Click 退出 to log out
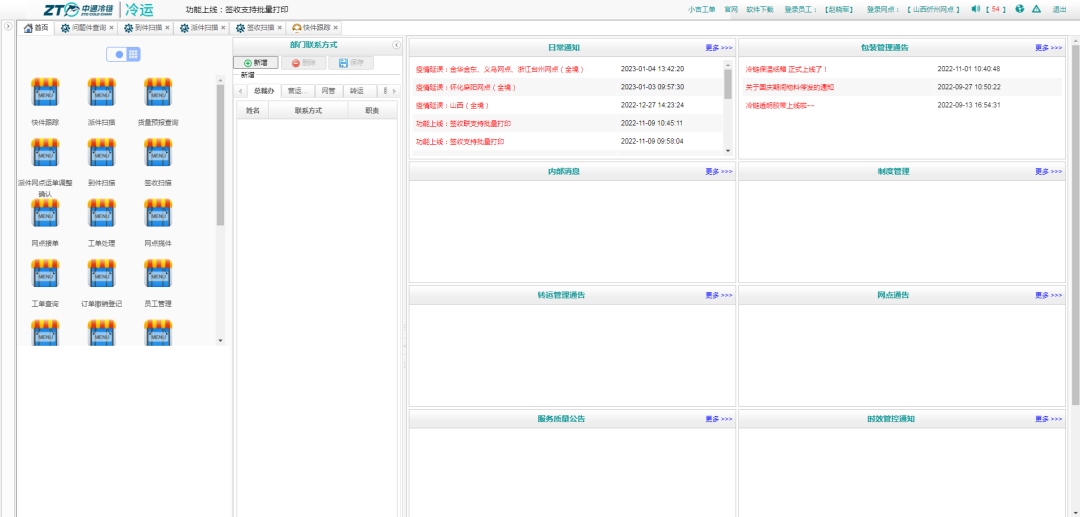The width and height of the screenshot is (1080, 517). tap(1059, 10)
